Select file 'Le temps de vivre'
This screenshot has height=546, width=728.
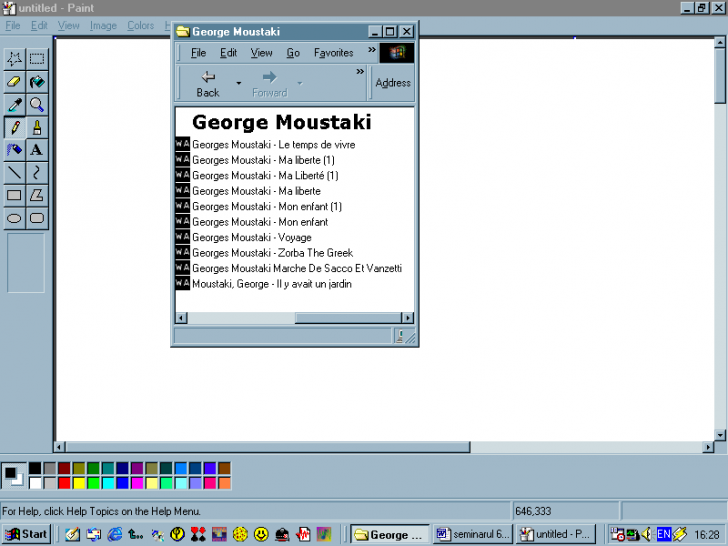coord(273,145)
